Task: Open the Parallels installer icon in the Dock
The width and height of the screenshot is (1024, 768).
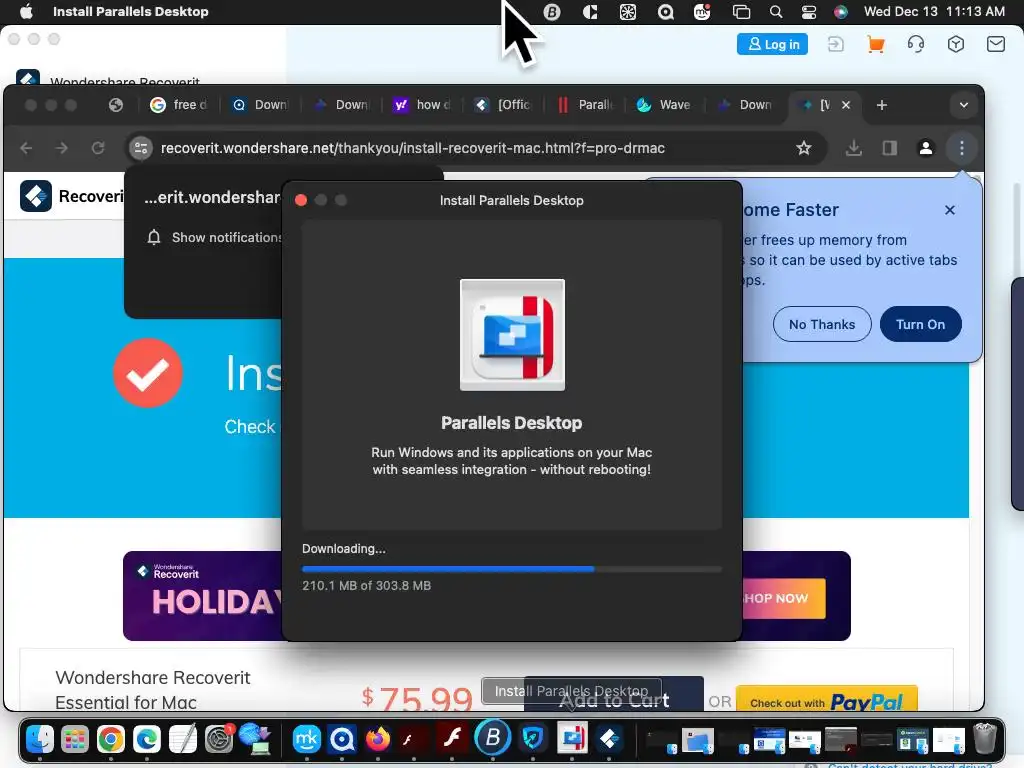Action: tap(572, 739)
